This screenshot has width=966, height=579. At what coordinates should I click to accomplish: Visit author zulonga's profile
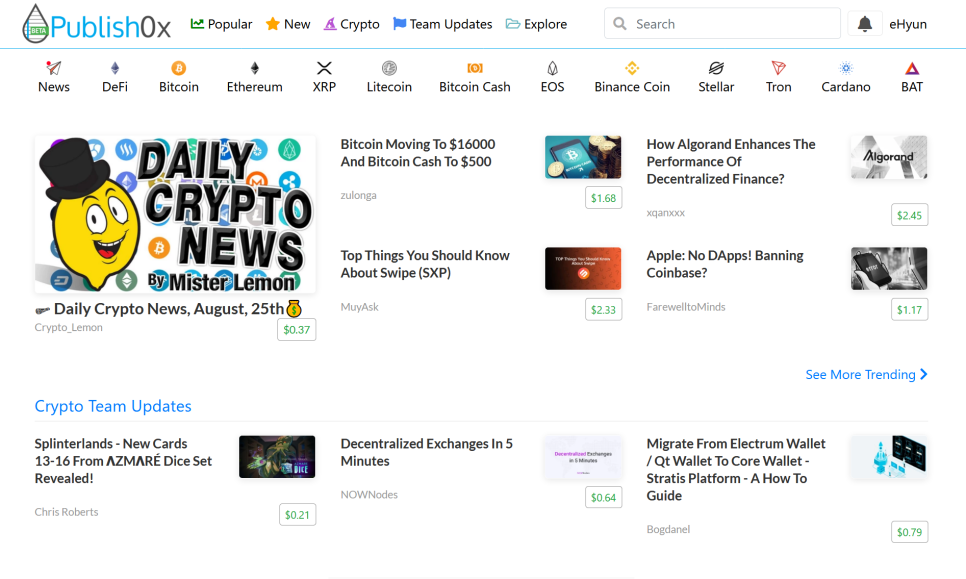pos(359,195)
